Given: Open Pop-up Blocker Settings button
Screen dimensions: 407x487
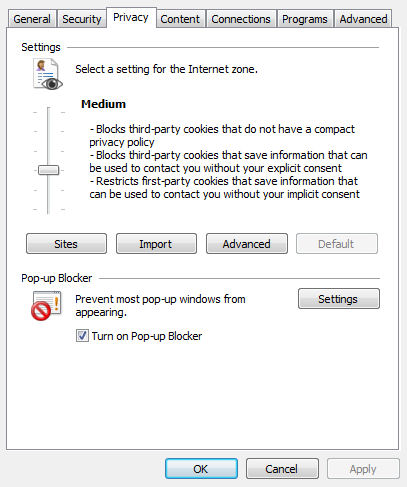Looking at the screenshot, I should 339,299.
